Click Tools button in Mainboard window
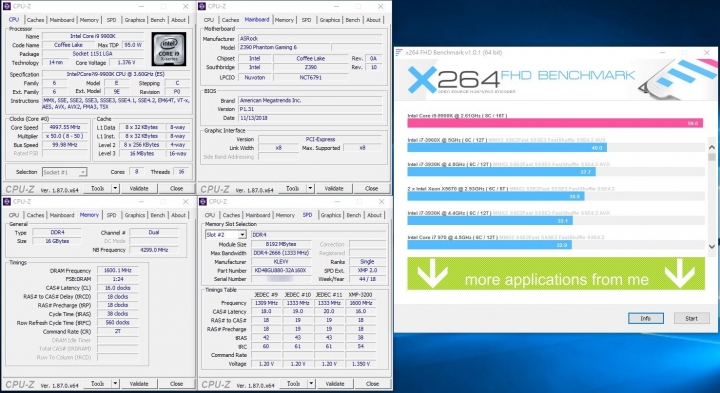The height and width of the screenshot is (393, 720). [x=292, y=188]
